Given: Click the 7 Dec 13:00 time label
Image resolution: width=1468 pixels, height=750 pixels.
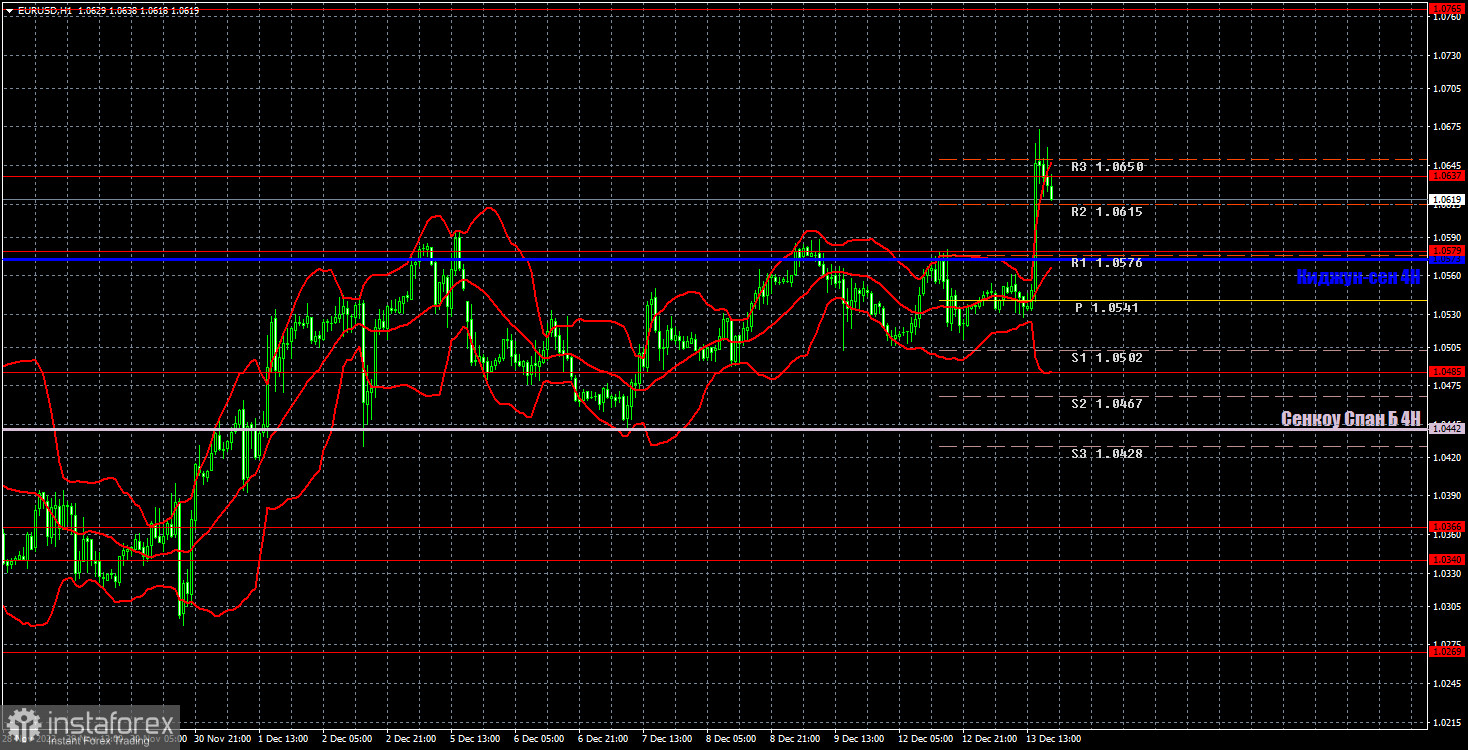Looking at the screenshot, I should [x=668, y=740].
